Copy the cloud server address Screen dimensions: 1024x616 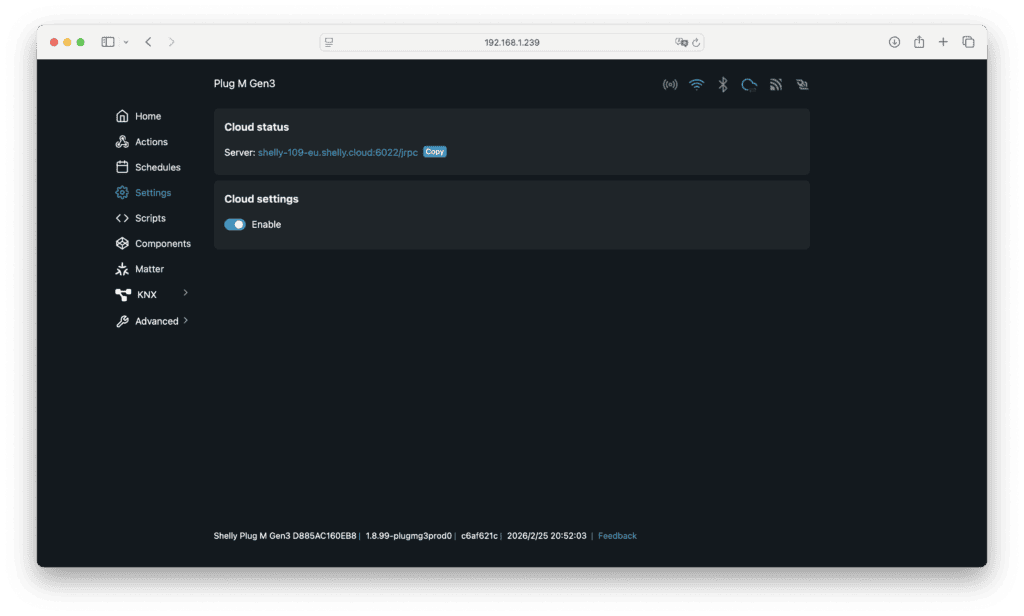[434, 152]
